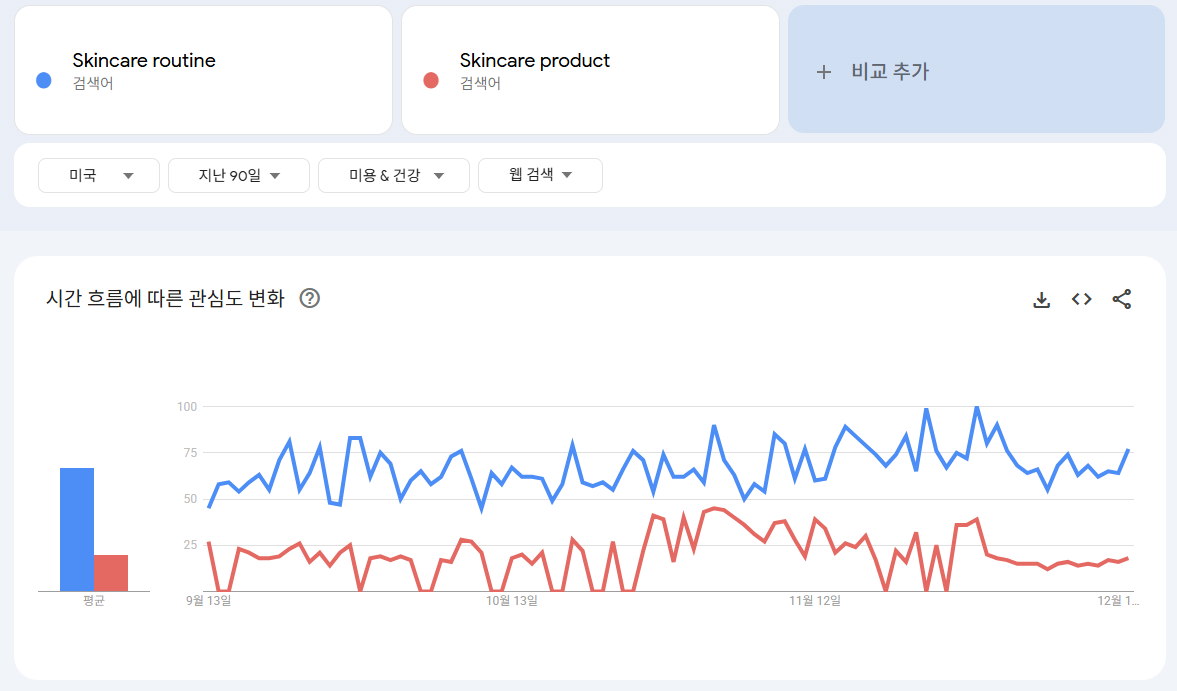The image size is (1177, 691).
Task: Click the 시간 흐름에 따른 관심도 변화 heading
Action: [x=165, y=298]
